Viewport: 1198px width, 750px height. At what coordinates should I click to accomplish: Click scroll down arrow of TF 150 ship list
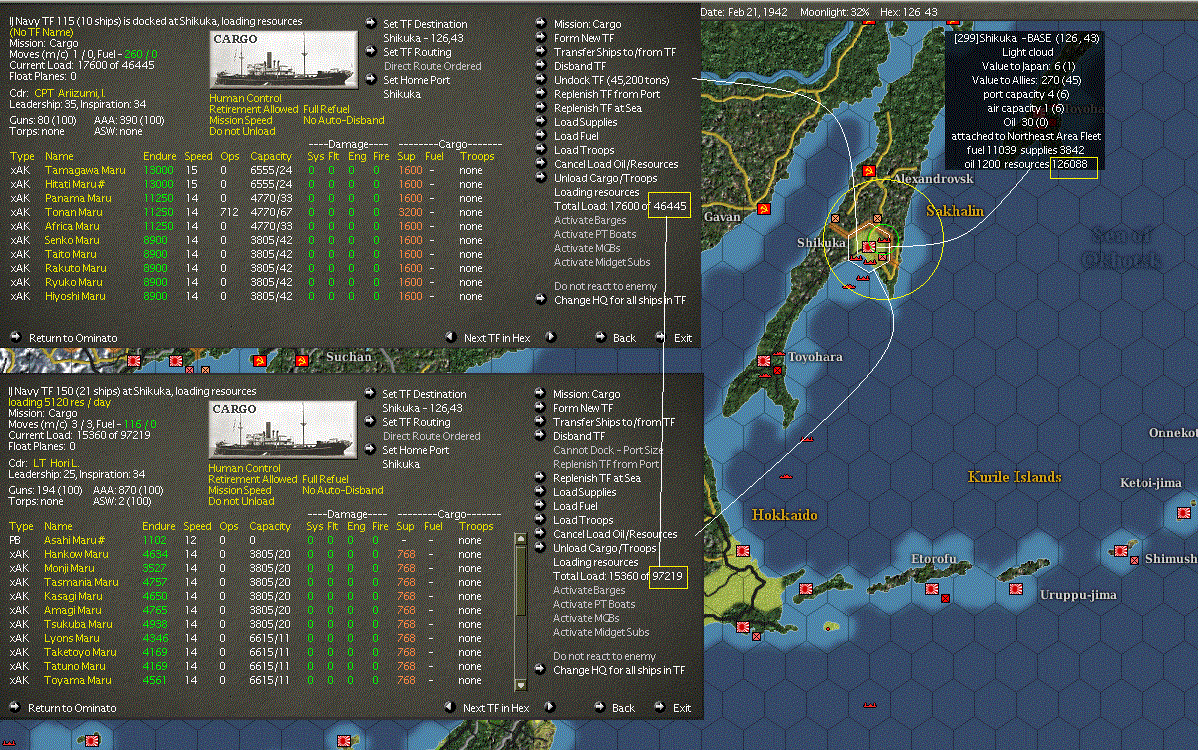coord(521,684)
